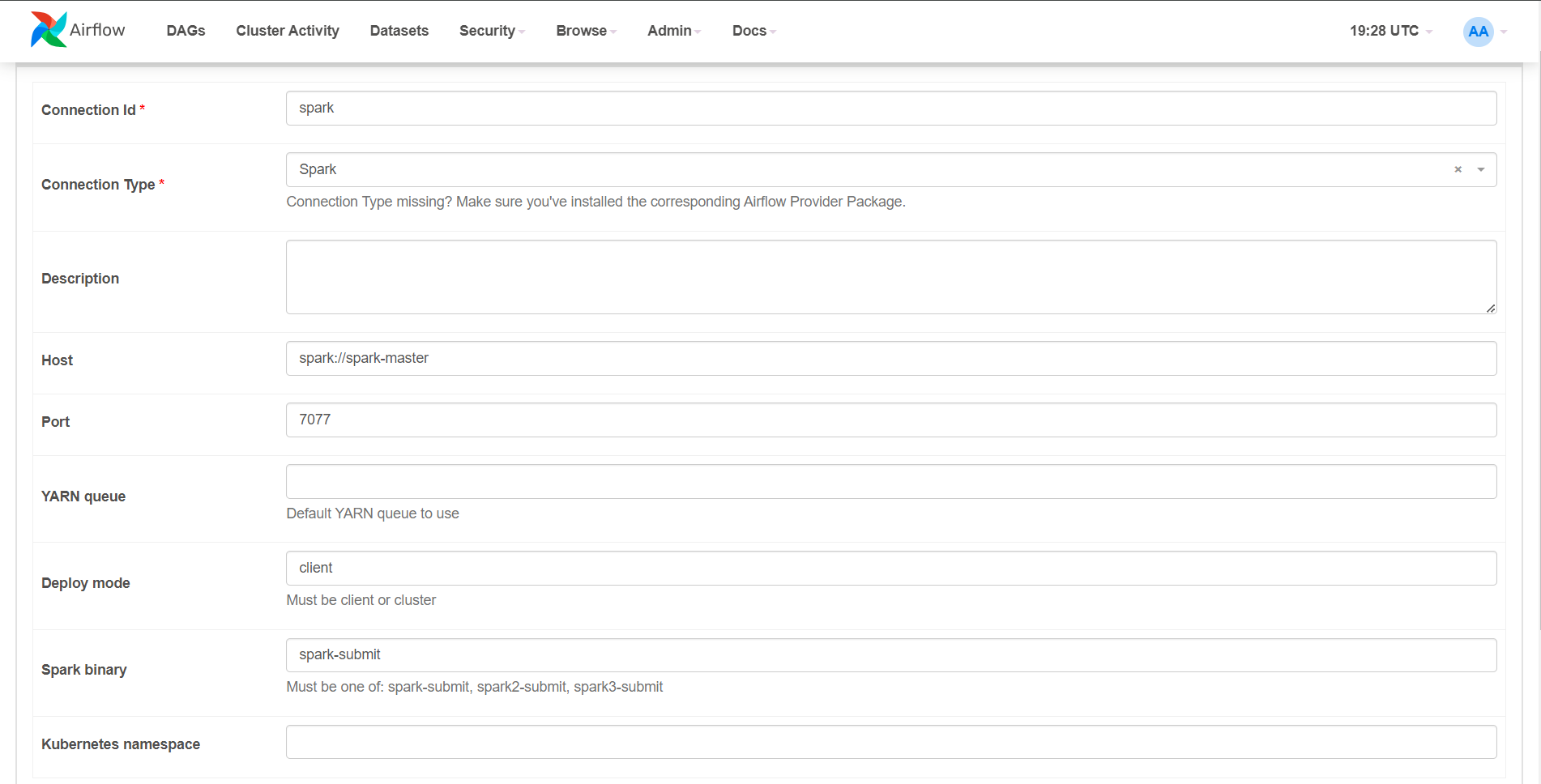Go to the DAGs page

click(186, 31)
